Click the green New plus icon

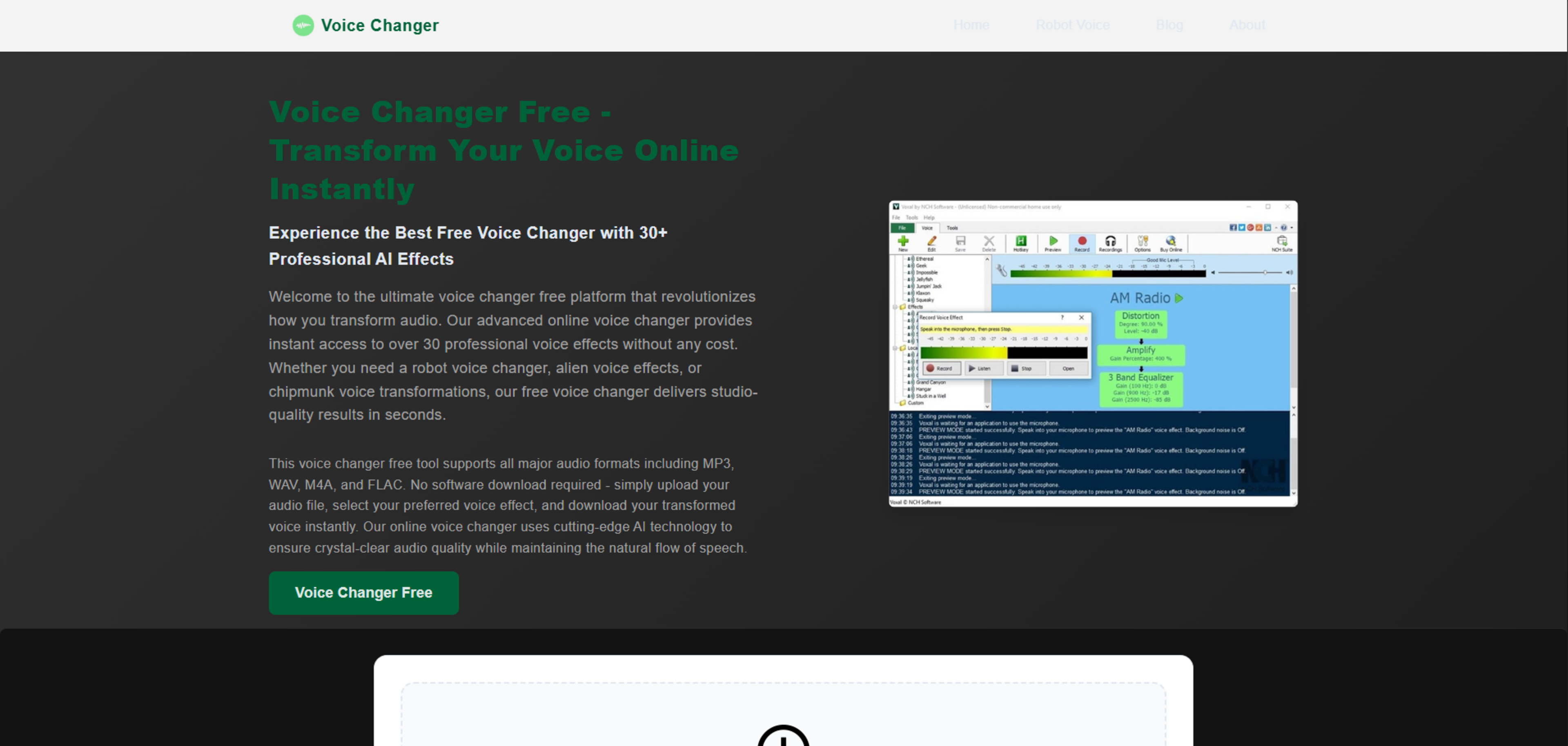[x=903, y=242]
